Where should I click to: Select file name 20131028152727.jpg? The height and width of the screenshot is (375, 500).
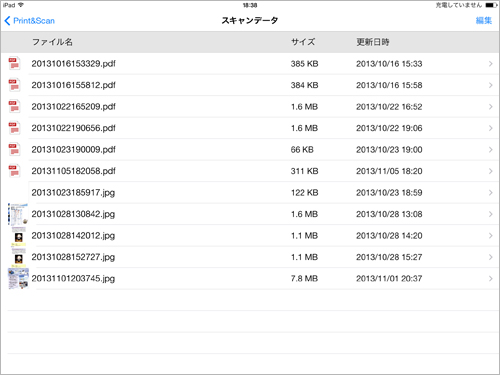73,257
